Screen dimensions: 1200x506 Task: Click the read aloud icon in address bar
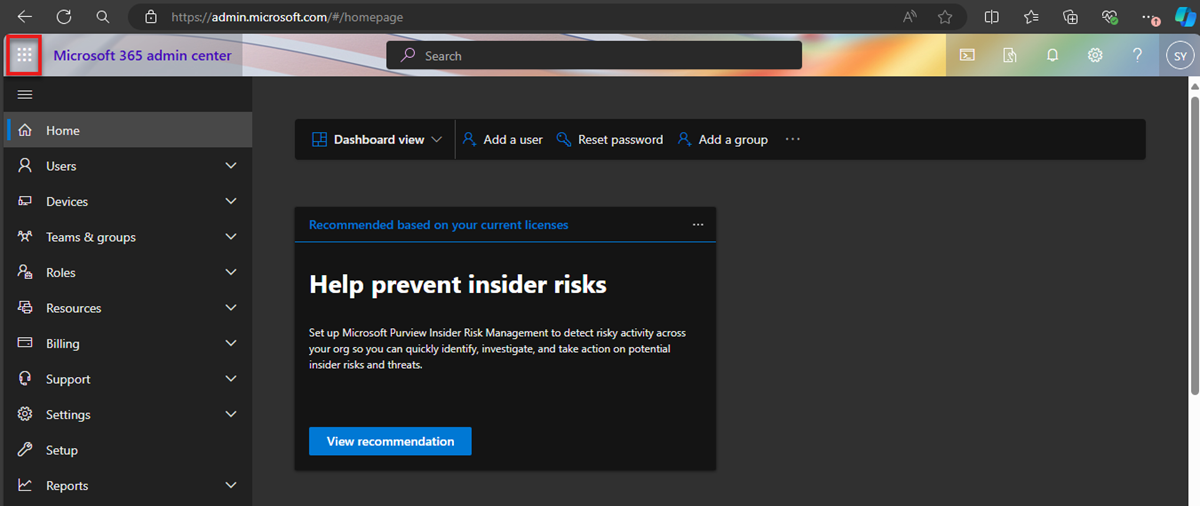(x=910, y=17)
